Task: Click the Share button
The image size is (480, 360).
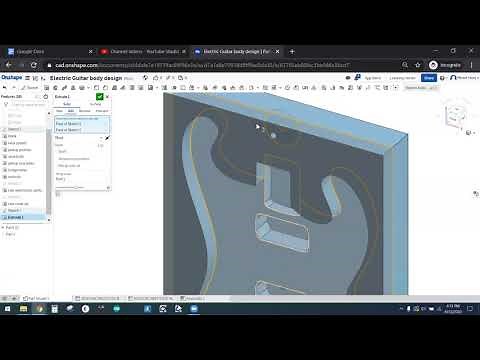Action: pos(429,78)
